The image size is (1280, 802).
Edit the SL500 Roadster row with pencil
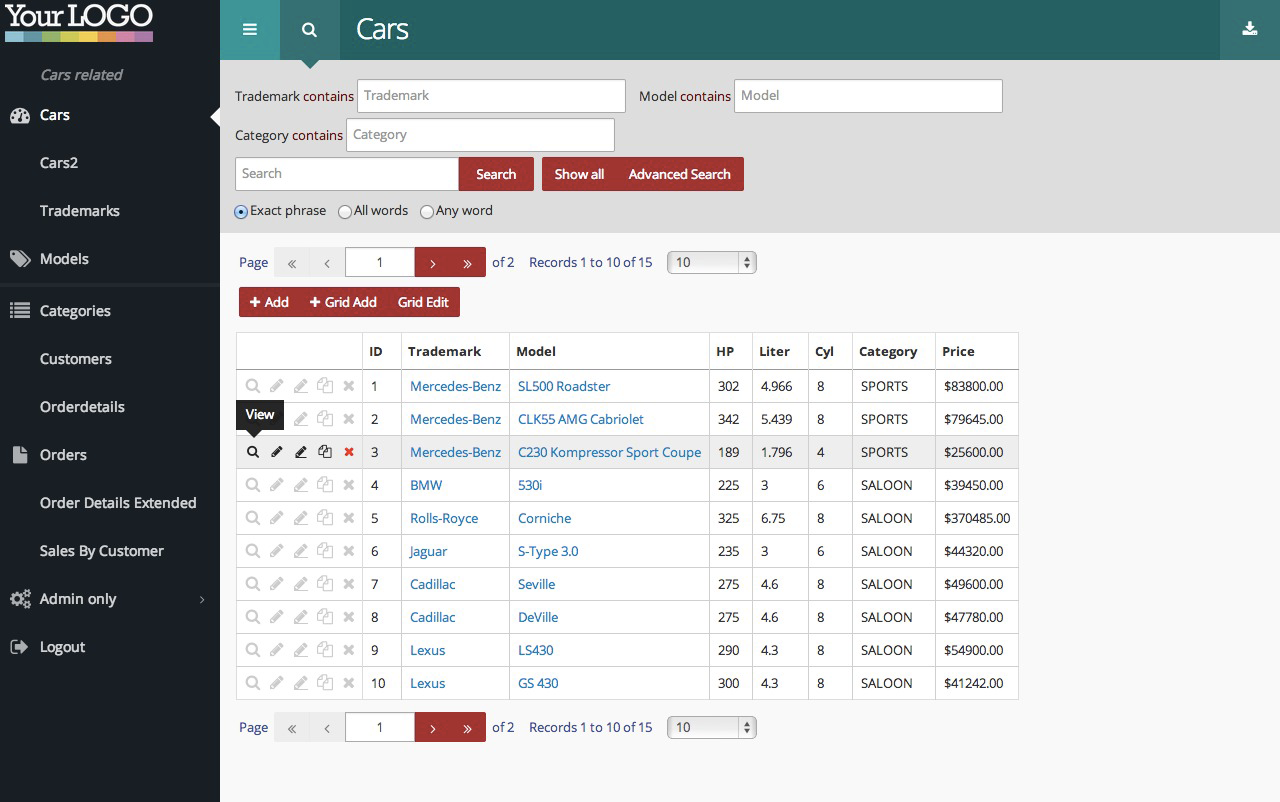click(x=277, y=386)
